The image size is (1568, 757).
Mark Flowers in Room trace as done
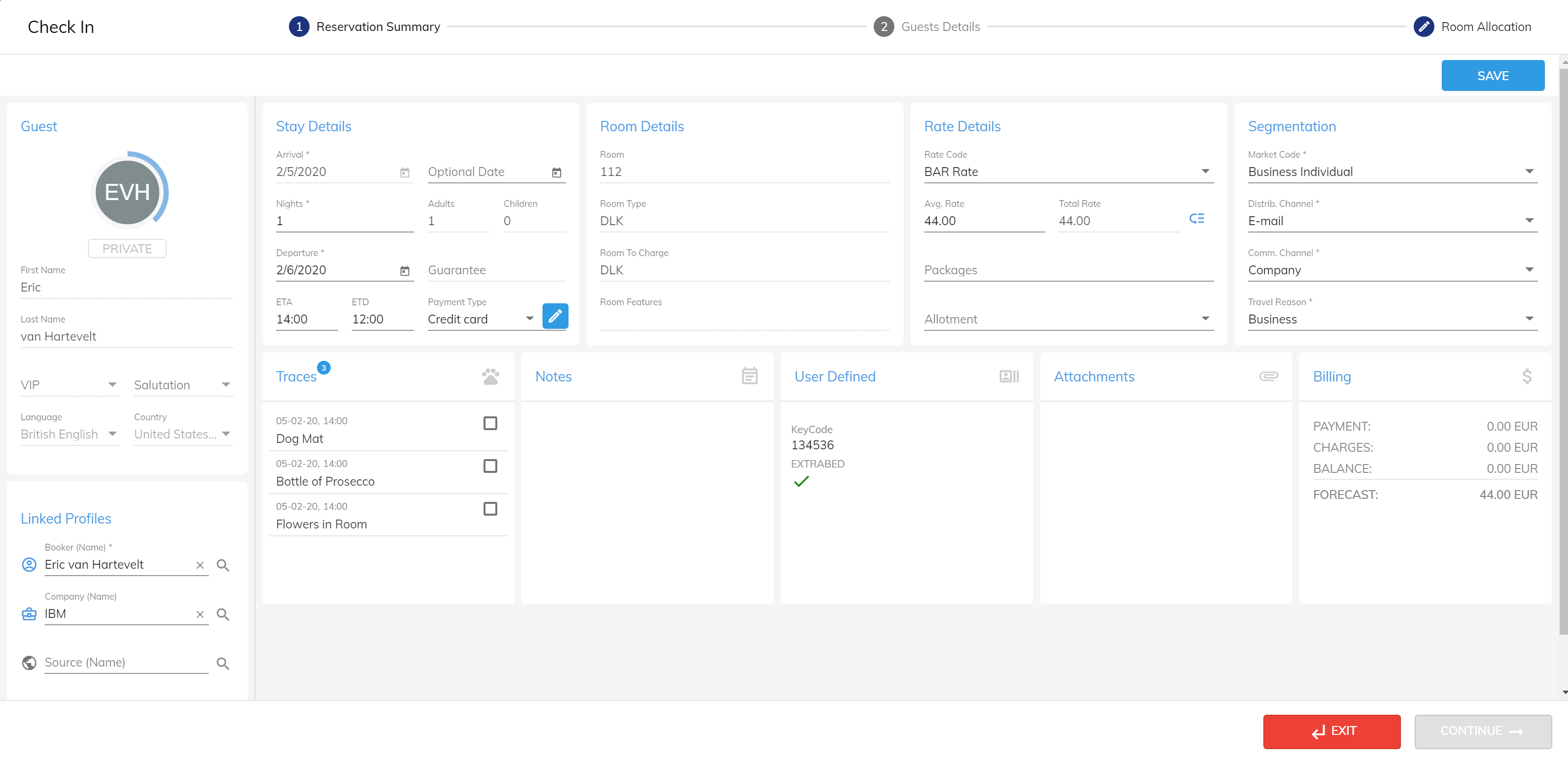pos(489,509)
